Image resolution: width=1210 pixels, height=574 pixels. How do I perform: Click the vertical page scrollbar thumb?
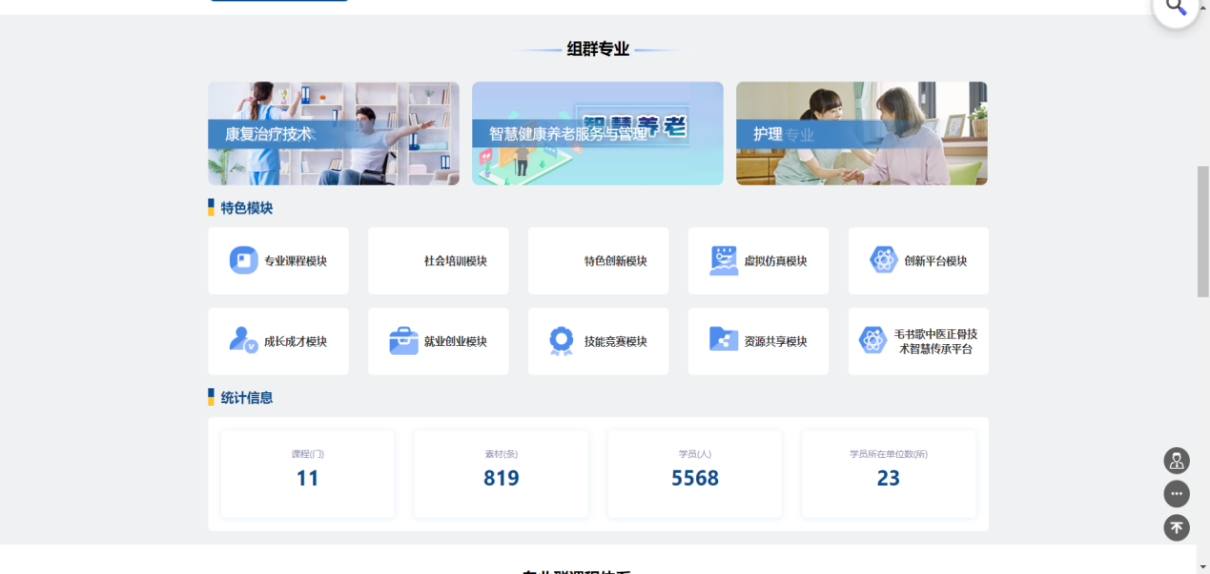[1203, 230]
